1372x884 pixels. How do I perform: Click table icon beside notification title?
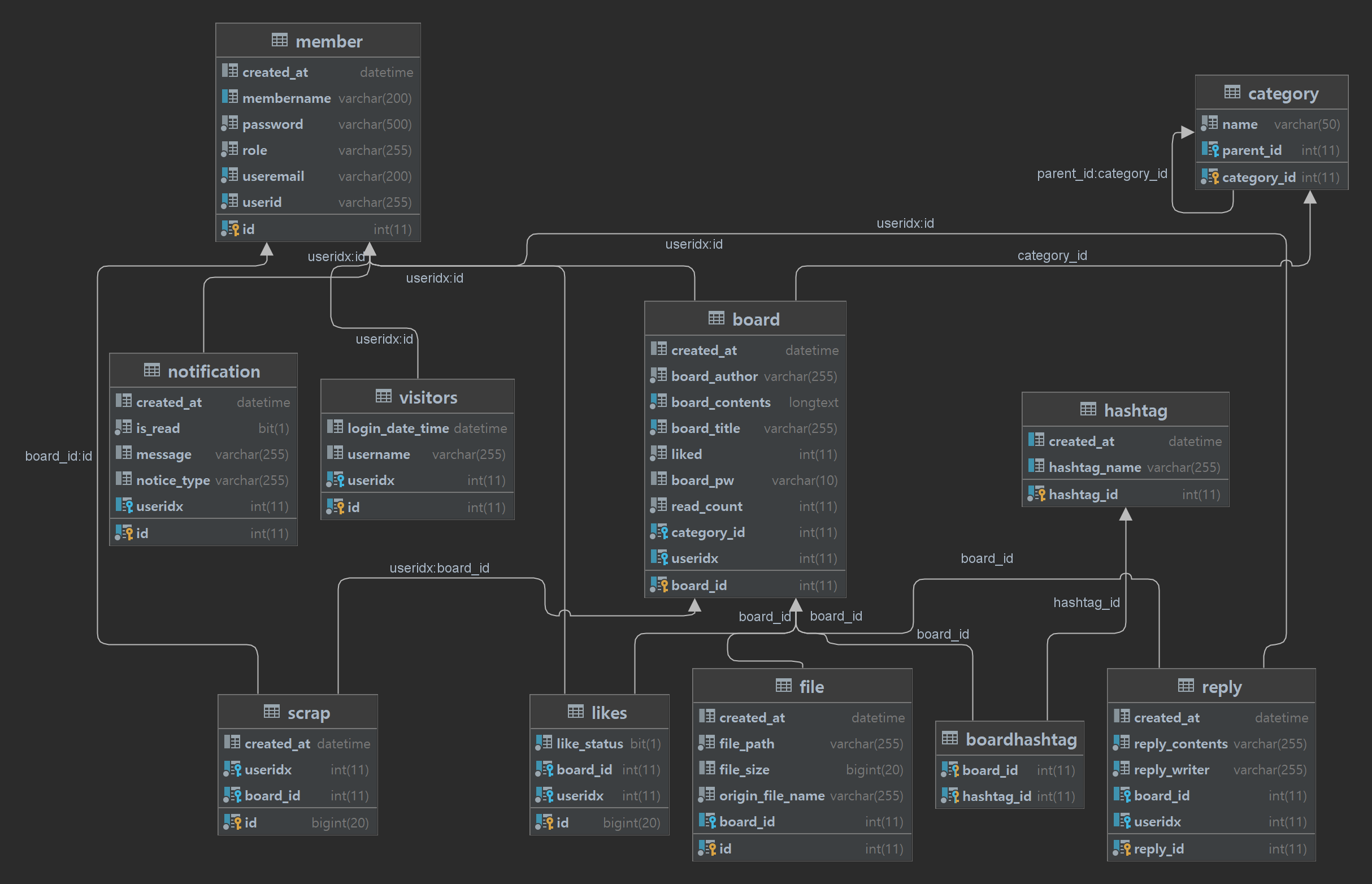[151, 370]
